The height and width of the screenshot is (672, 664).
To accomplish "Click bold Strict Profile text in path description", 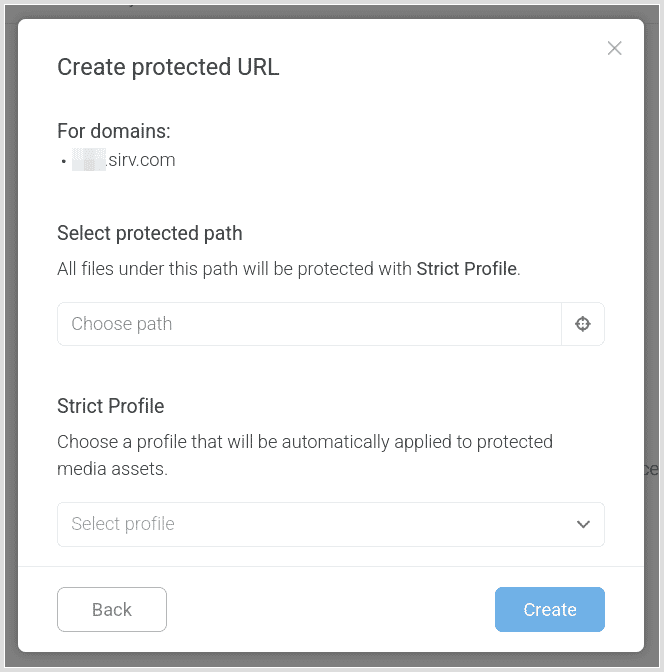I will pos(466,269).
